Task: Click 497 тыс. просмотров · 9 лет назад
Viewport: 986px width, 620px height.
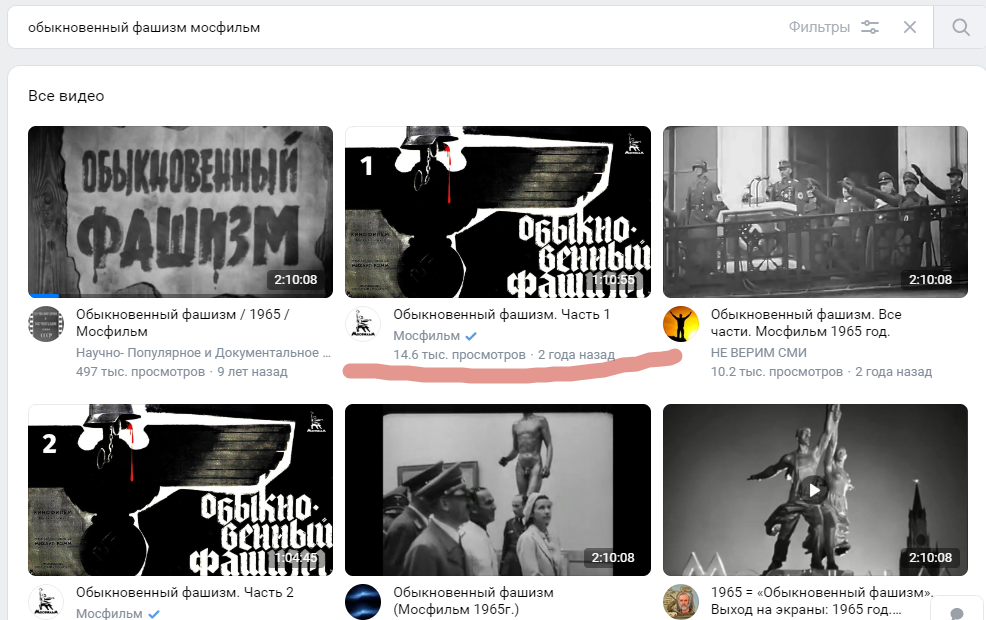Action: 182,372
